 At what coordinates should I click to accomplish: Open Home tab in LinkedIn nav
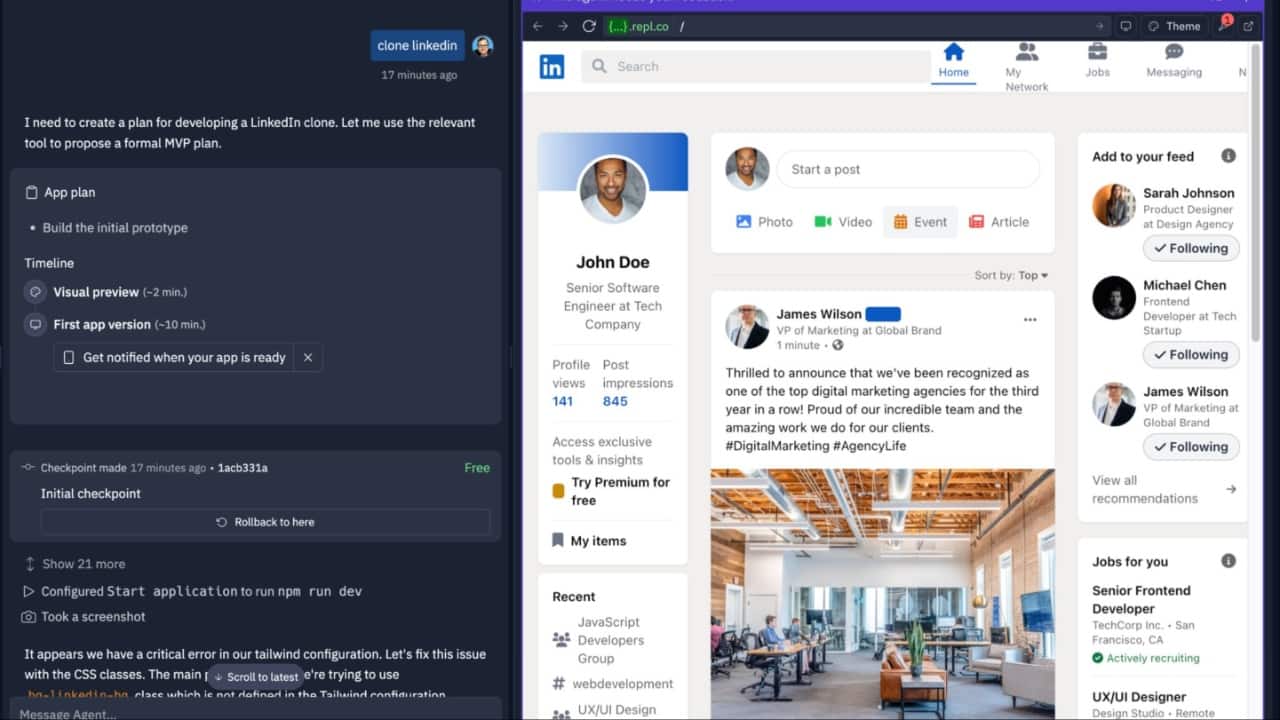[954, 61]
